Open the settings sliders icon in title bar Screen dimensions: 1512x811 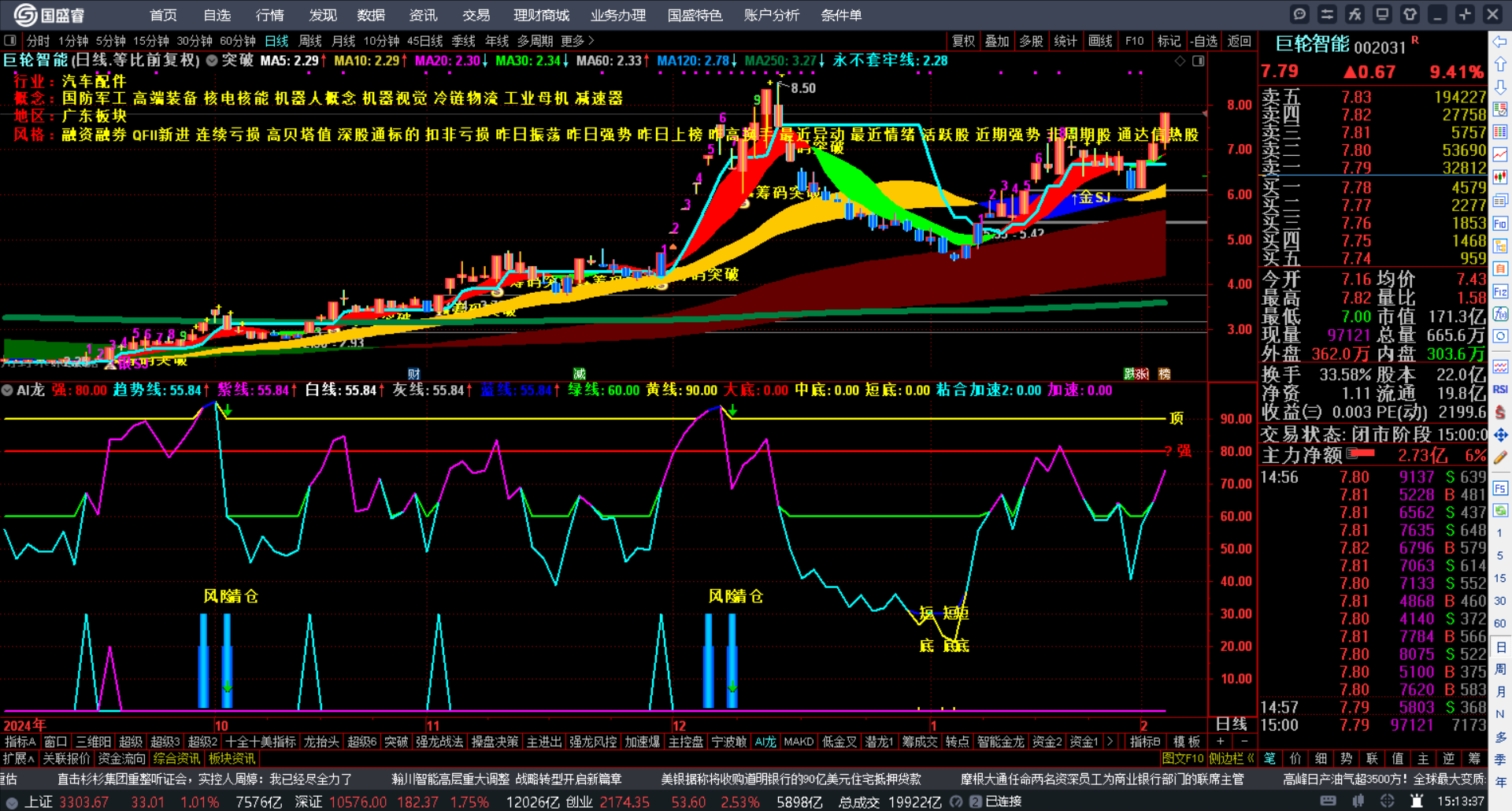(x=1327, y=14)
